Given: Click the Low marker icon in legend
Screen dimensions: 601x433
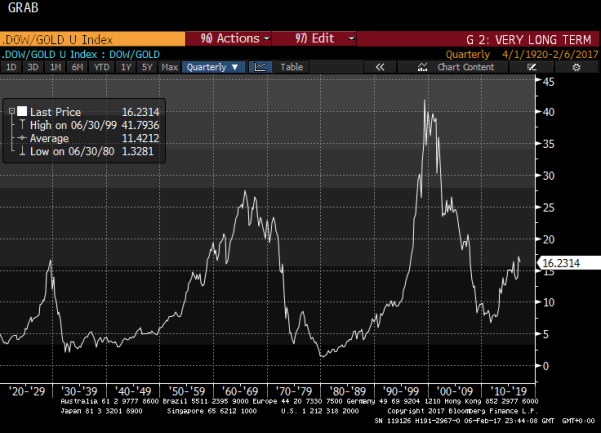Looking at the screenshot, I should (x=20, y=153).
